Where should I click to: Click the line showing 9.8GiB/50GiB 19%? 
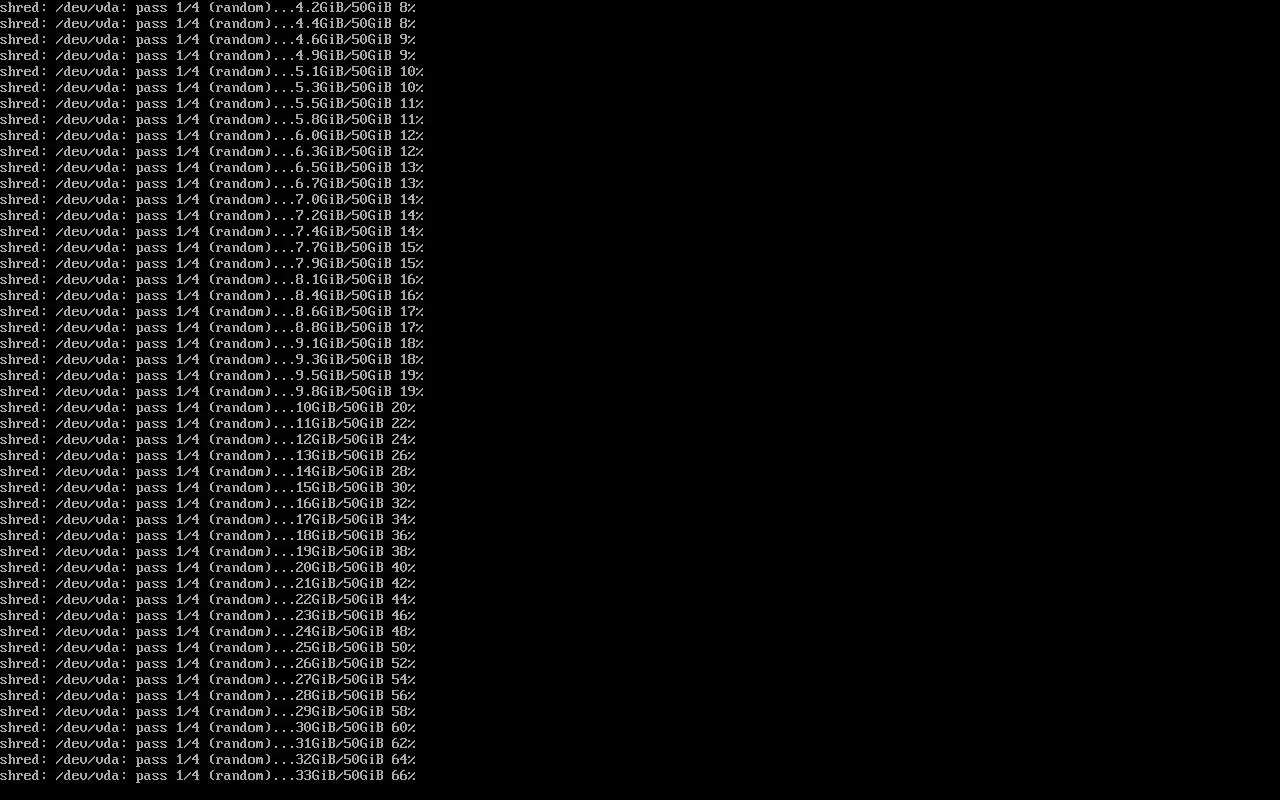[212, 392]
